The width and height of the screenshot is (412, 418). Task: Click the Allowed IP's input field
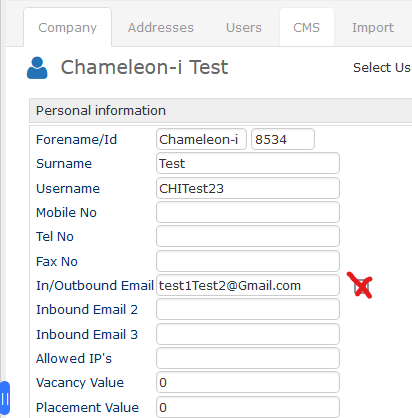(248, 358)
